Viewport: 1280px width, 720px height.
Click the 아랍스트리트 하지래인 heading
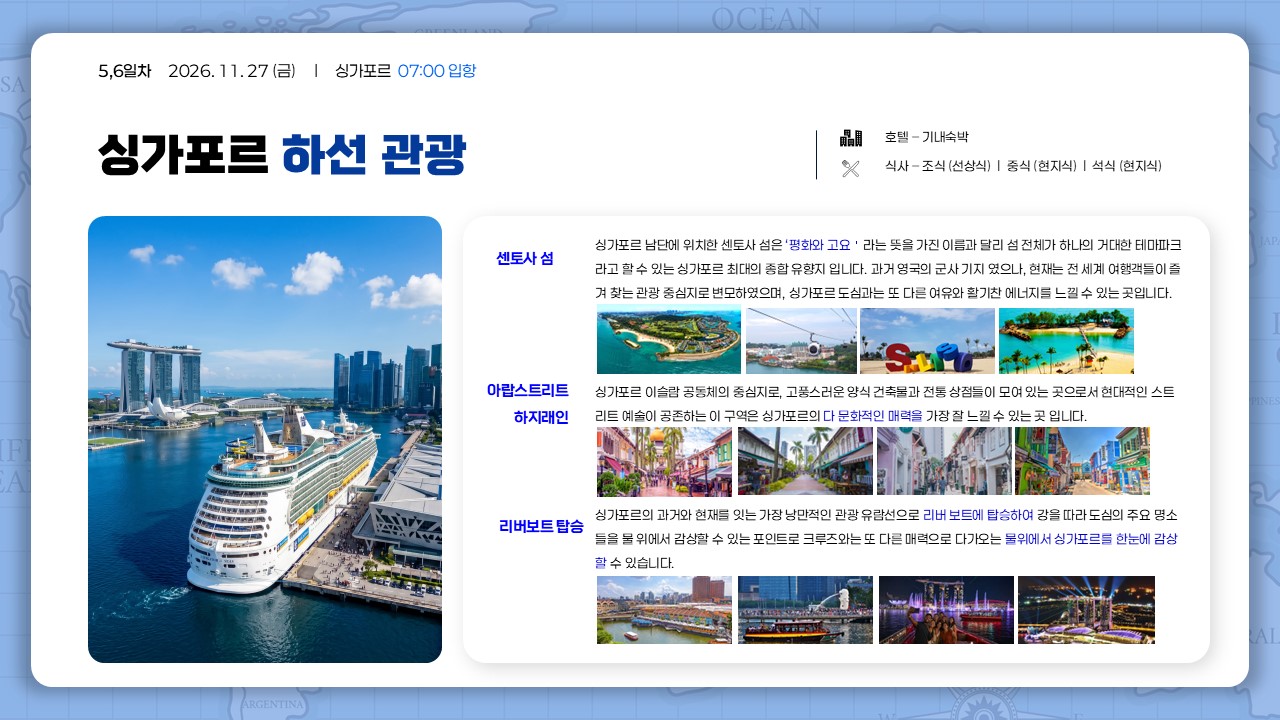pos(528,404)
